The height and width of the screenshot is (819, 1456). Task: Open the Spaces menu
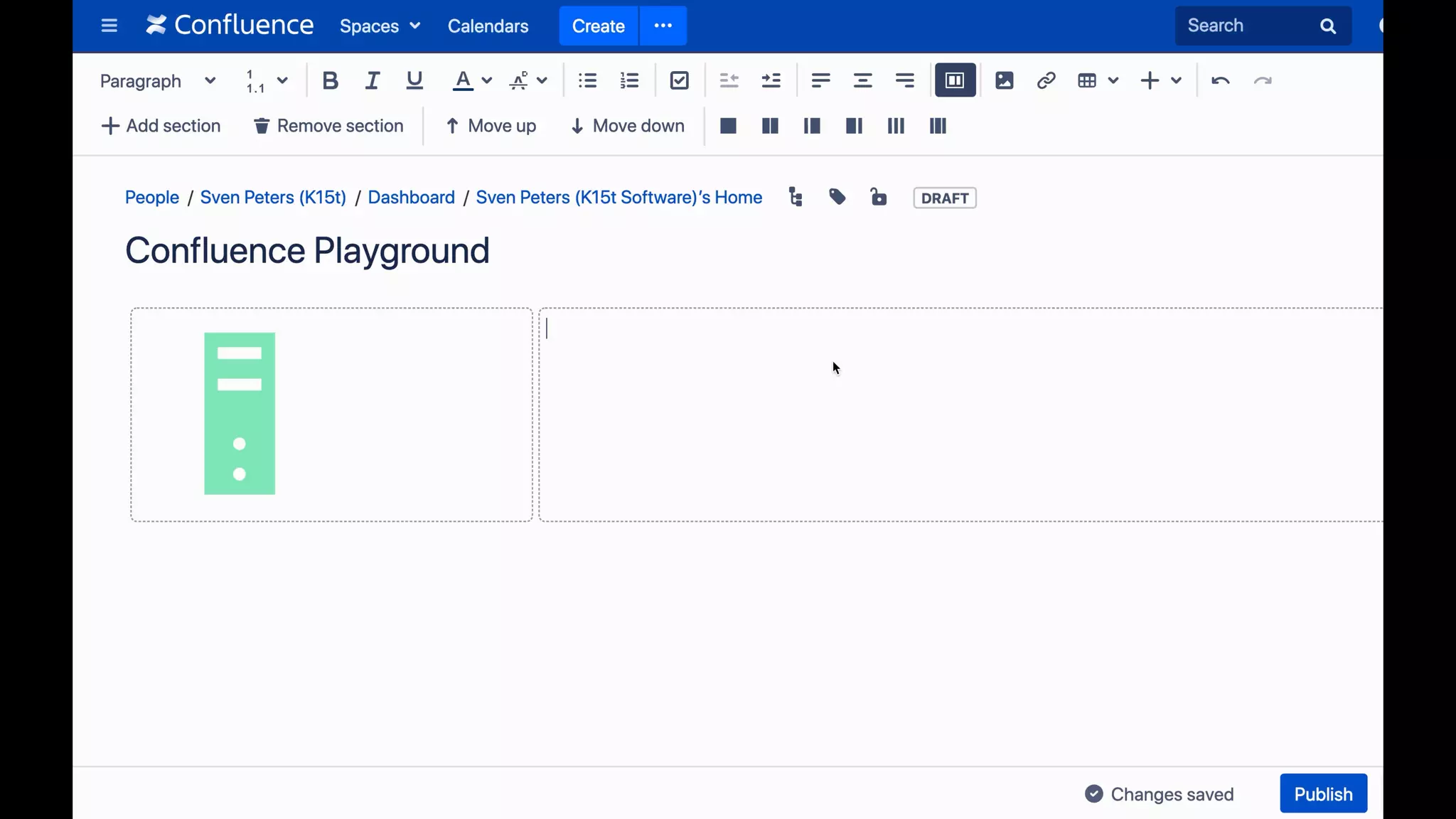380,26
